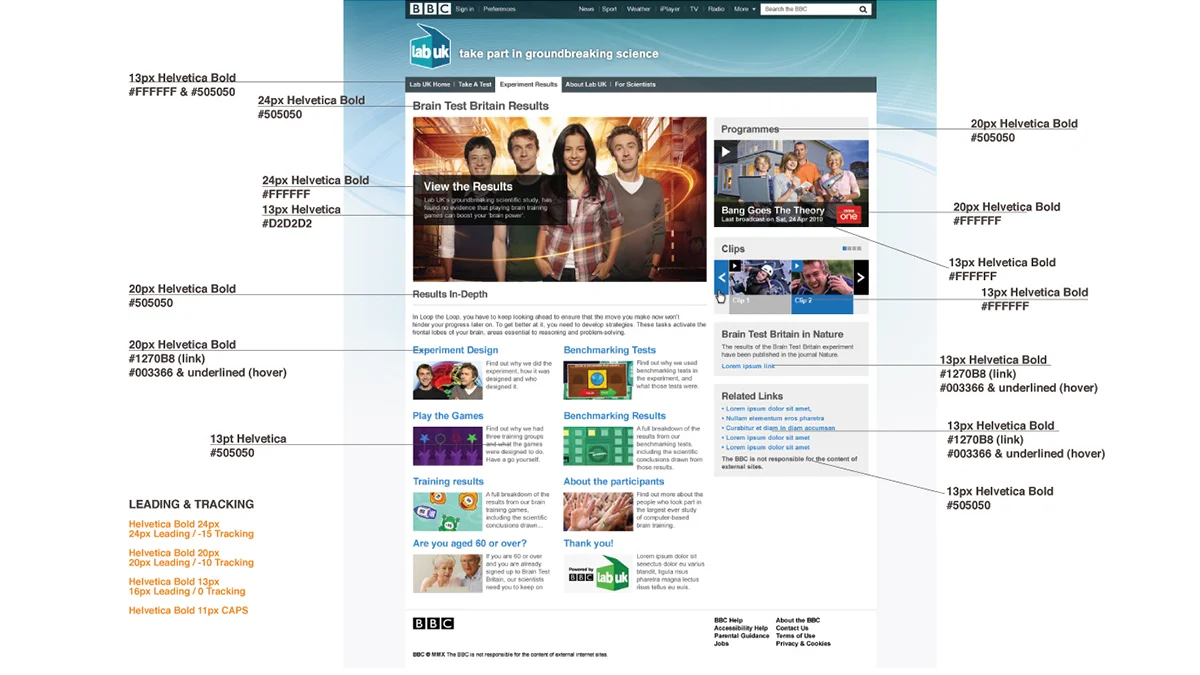The image size is (1200, 675).
Task: Open Terms of Use footer link
Action: [x=796, y=636]
